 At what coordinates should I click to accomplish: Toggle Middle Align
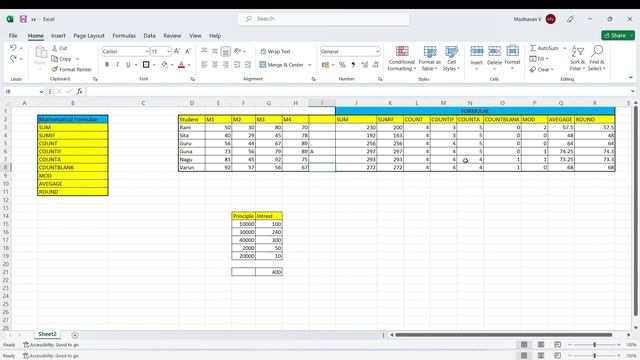click(x=215, y=51)
